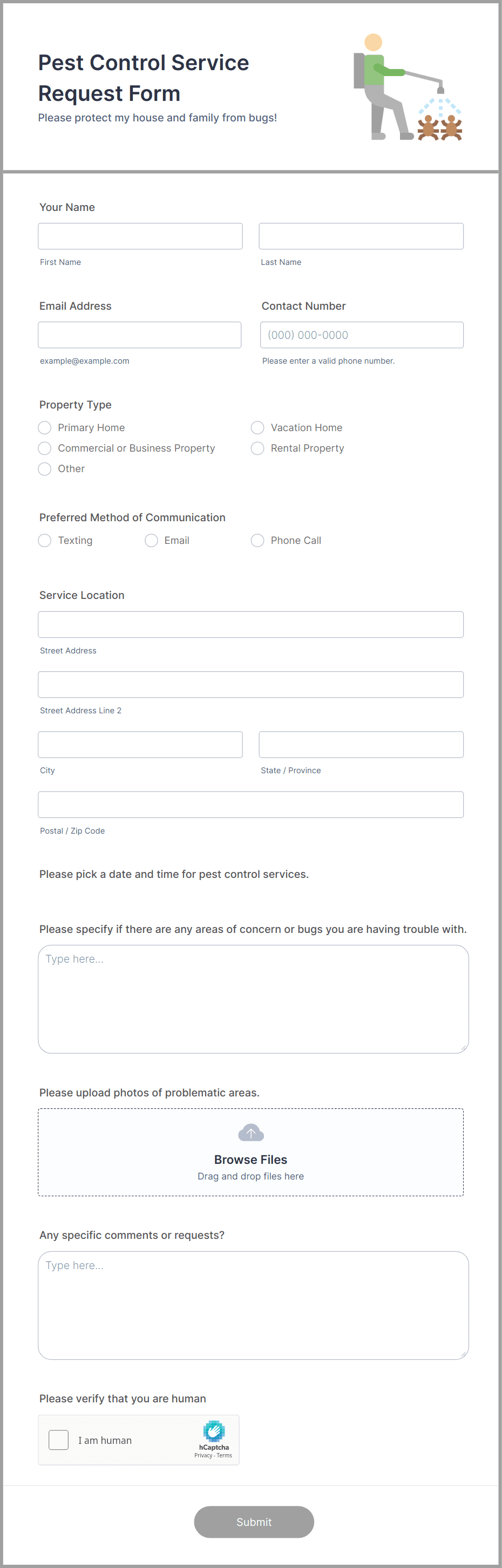Pick Other as property type

coord(44,469)
